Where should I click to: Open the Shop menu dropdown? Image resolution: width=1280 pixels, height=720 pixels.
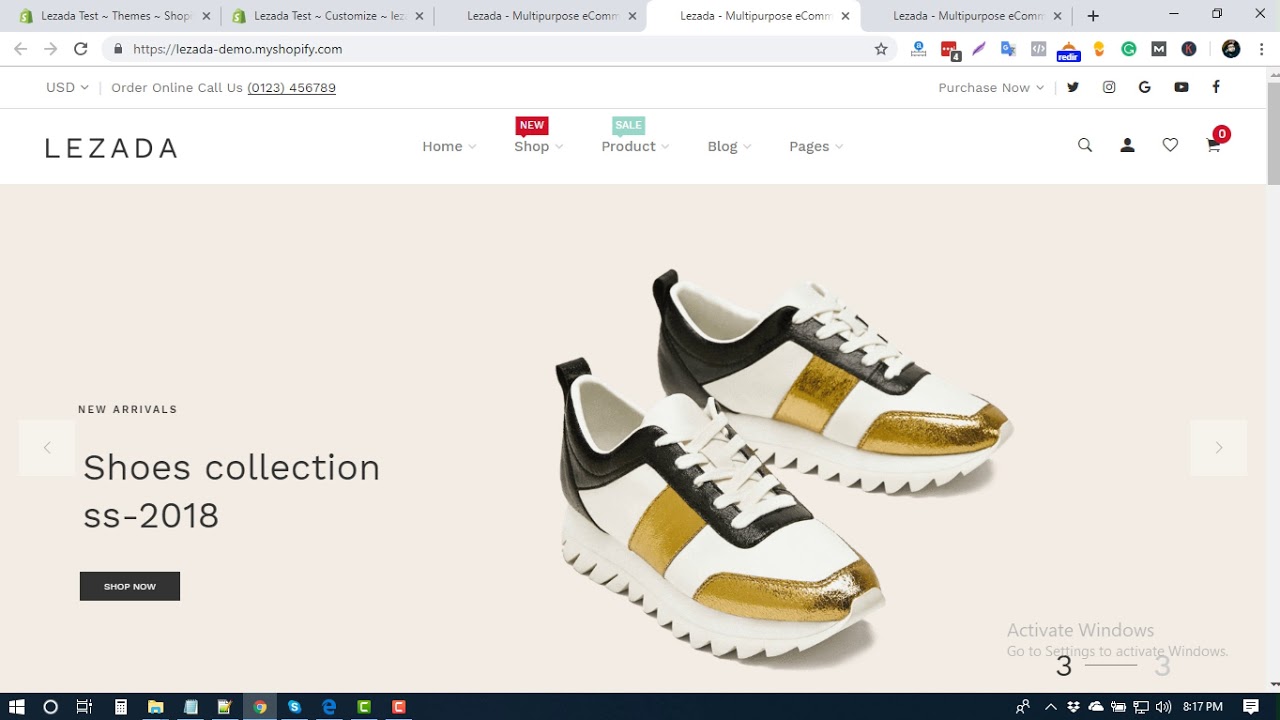click(x=538, y=146)
